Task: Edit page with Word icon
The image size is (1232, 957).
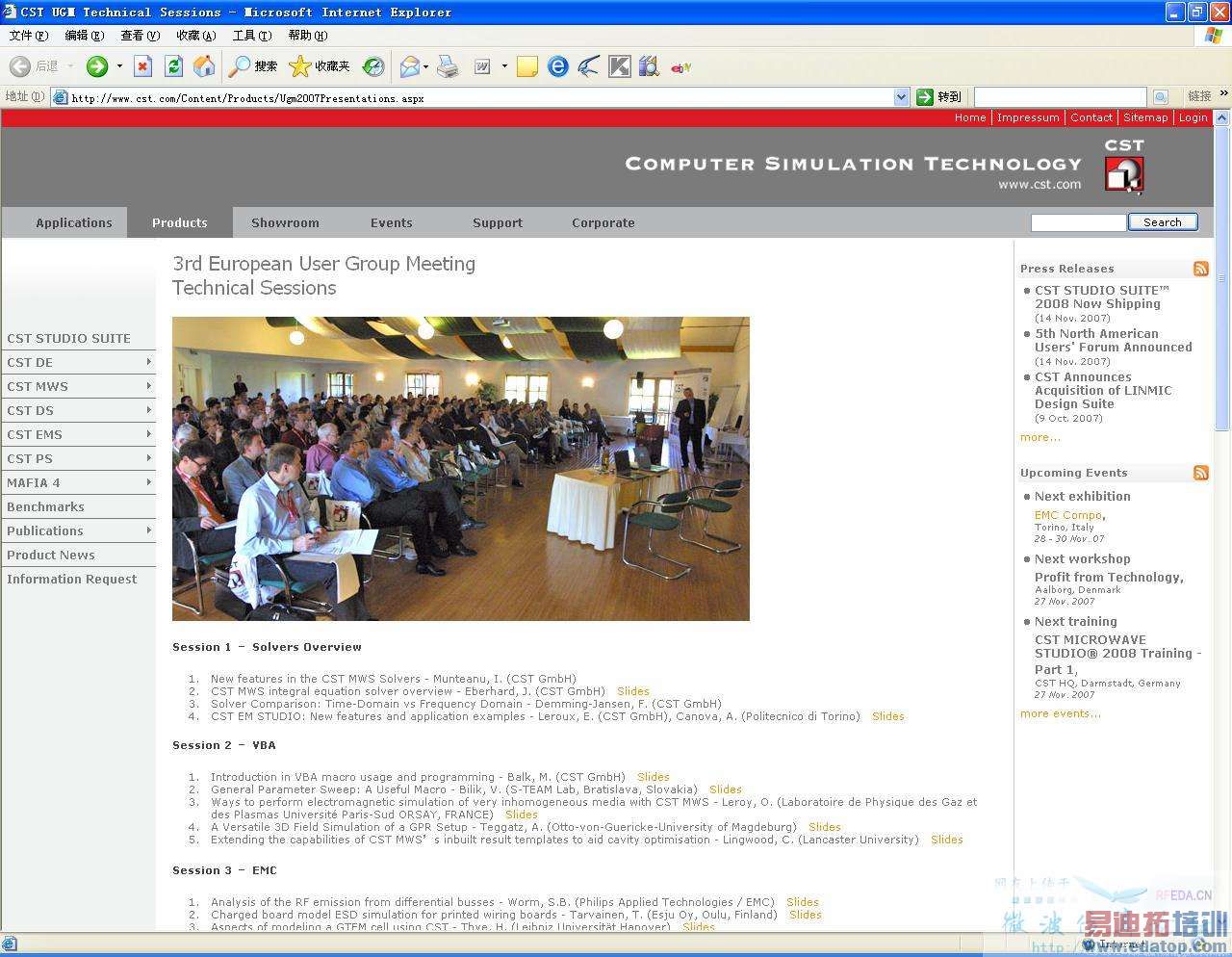Action: pyautogui.click(x=482, y=66)
